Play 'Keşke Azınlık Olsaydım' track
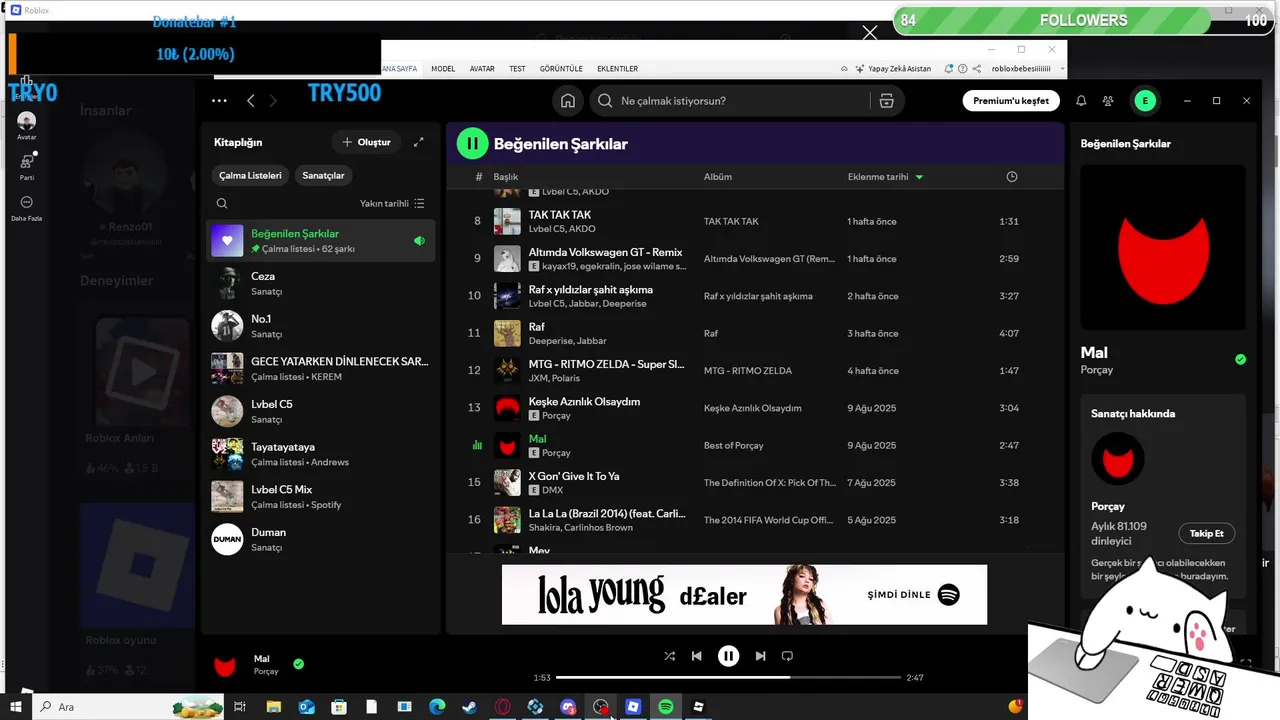1280x720 pixels. [584, 401]
